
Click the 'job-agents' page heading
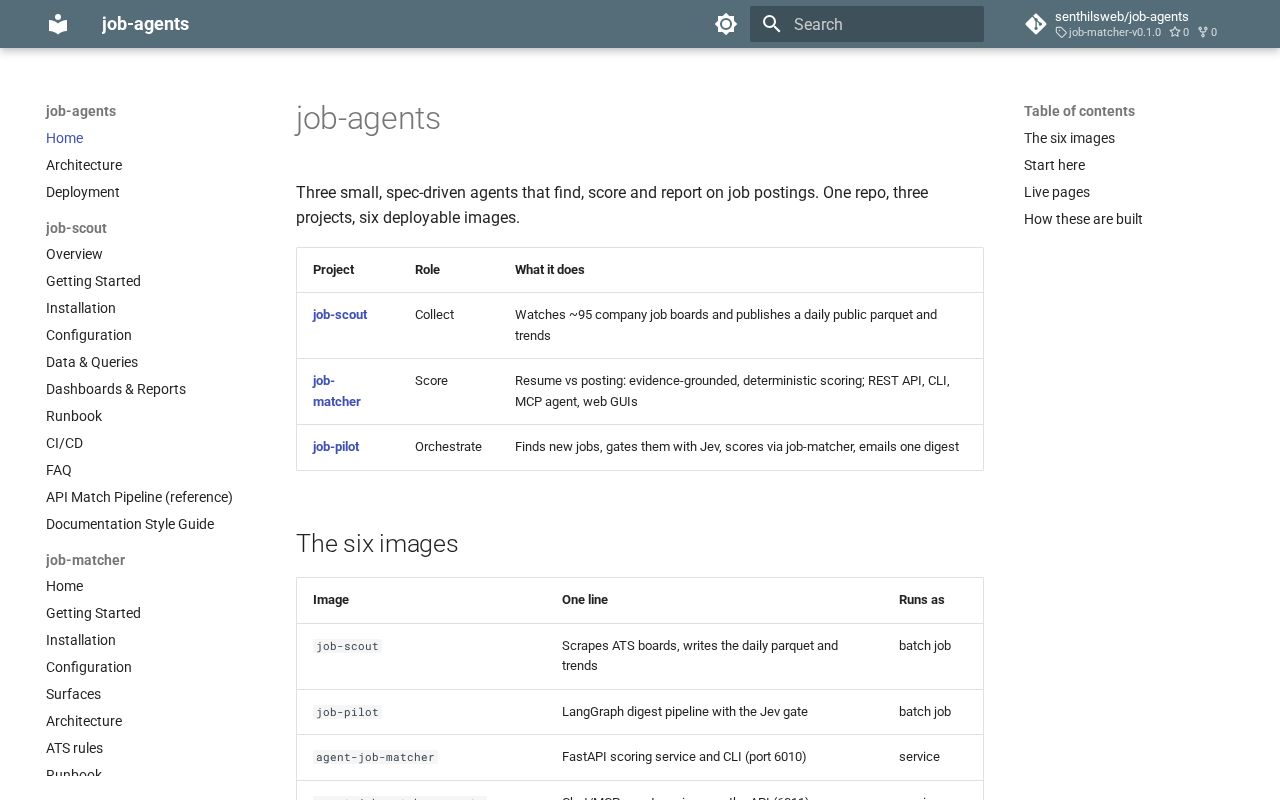(x=368, y=118)
